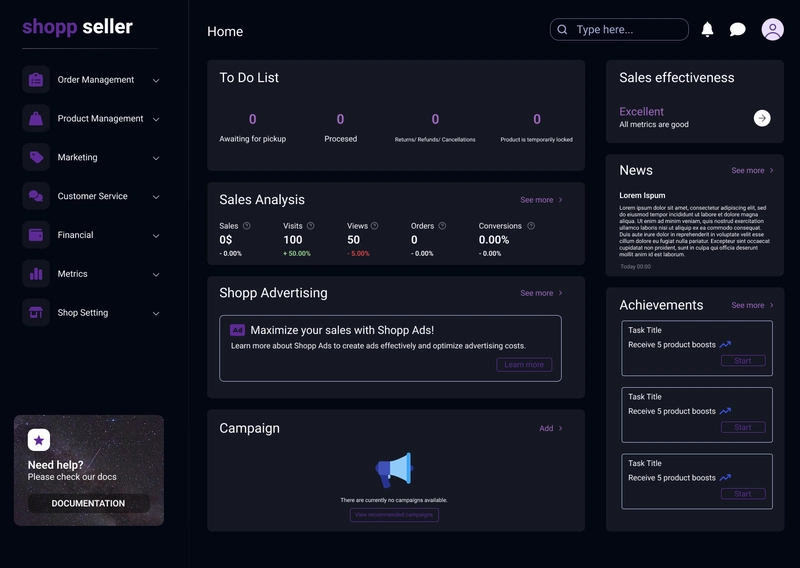Open the user profile avatar

click(x=772, y=30)
